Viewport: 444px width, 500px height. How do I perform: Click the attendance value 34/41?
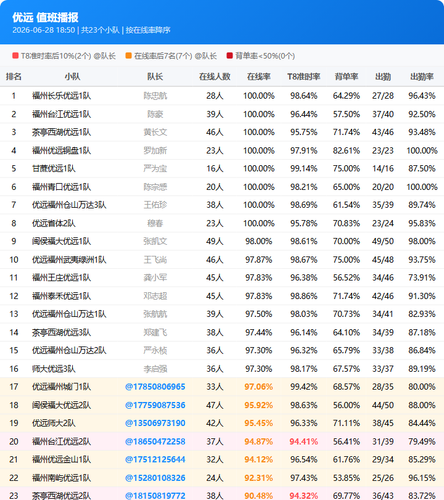(383, 314)
